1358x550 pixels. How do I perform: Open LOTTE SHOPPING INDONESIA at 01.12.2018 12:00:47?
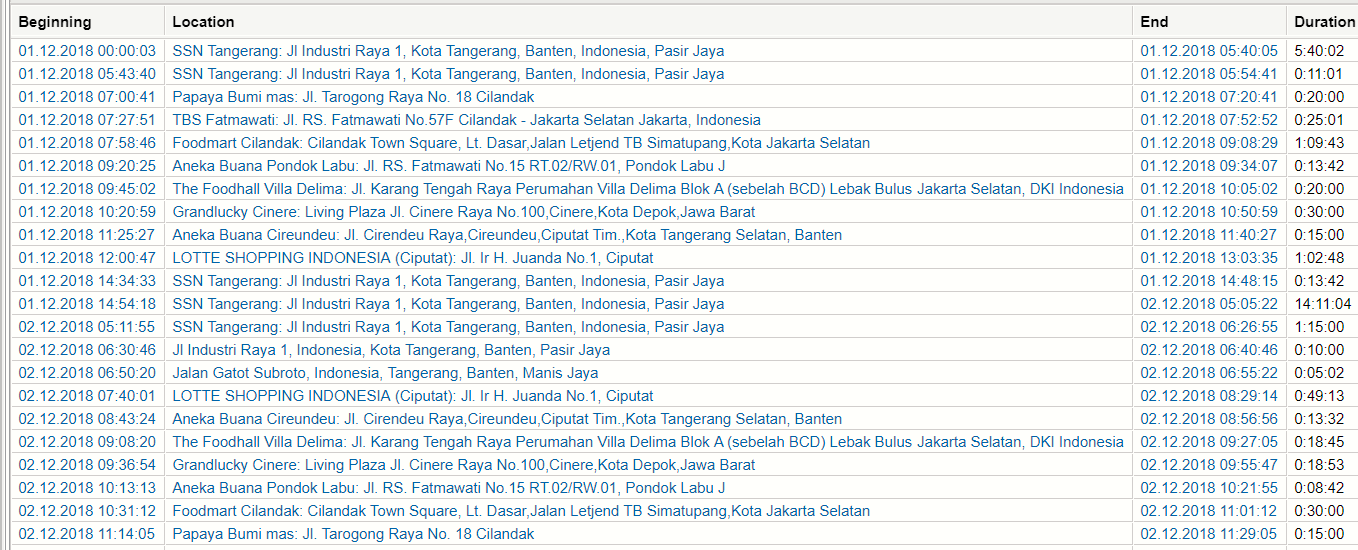[x=412, y=258]
